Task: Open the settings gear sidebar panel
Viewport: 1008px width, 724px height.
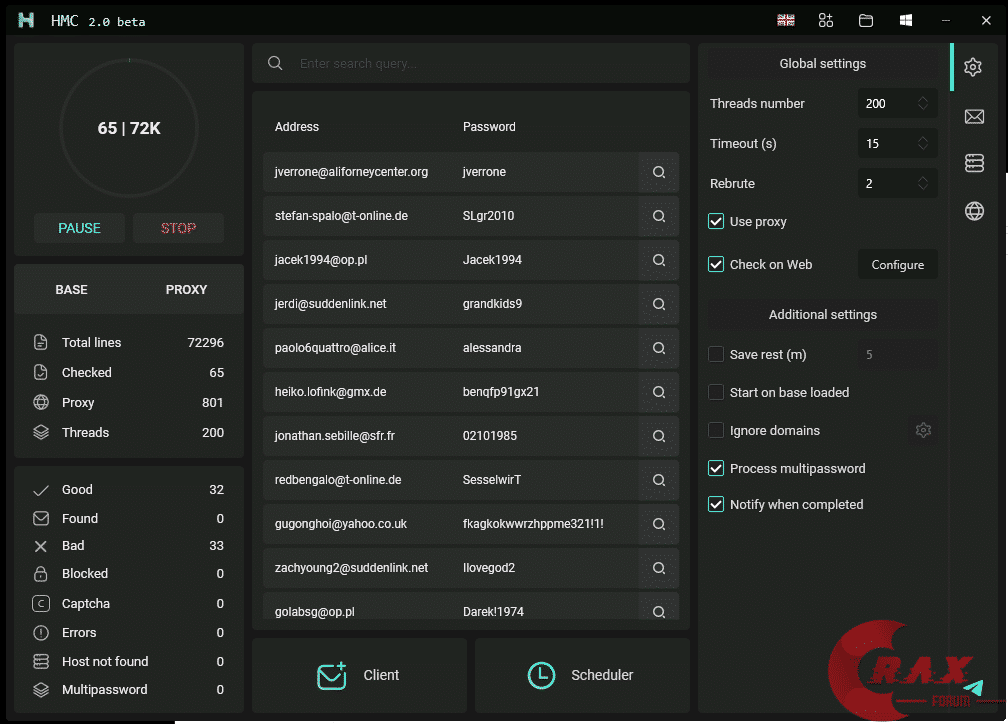Action: pyautogui.click(x=973, y=67)
